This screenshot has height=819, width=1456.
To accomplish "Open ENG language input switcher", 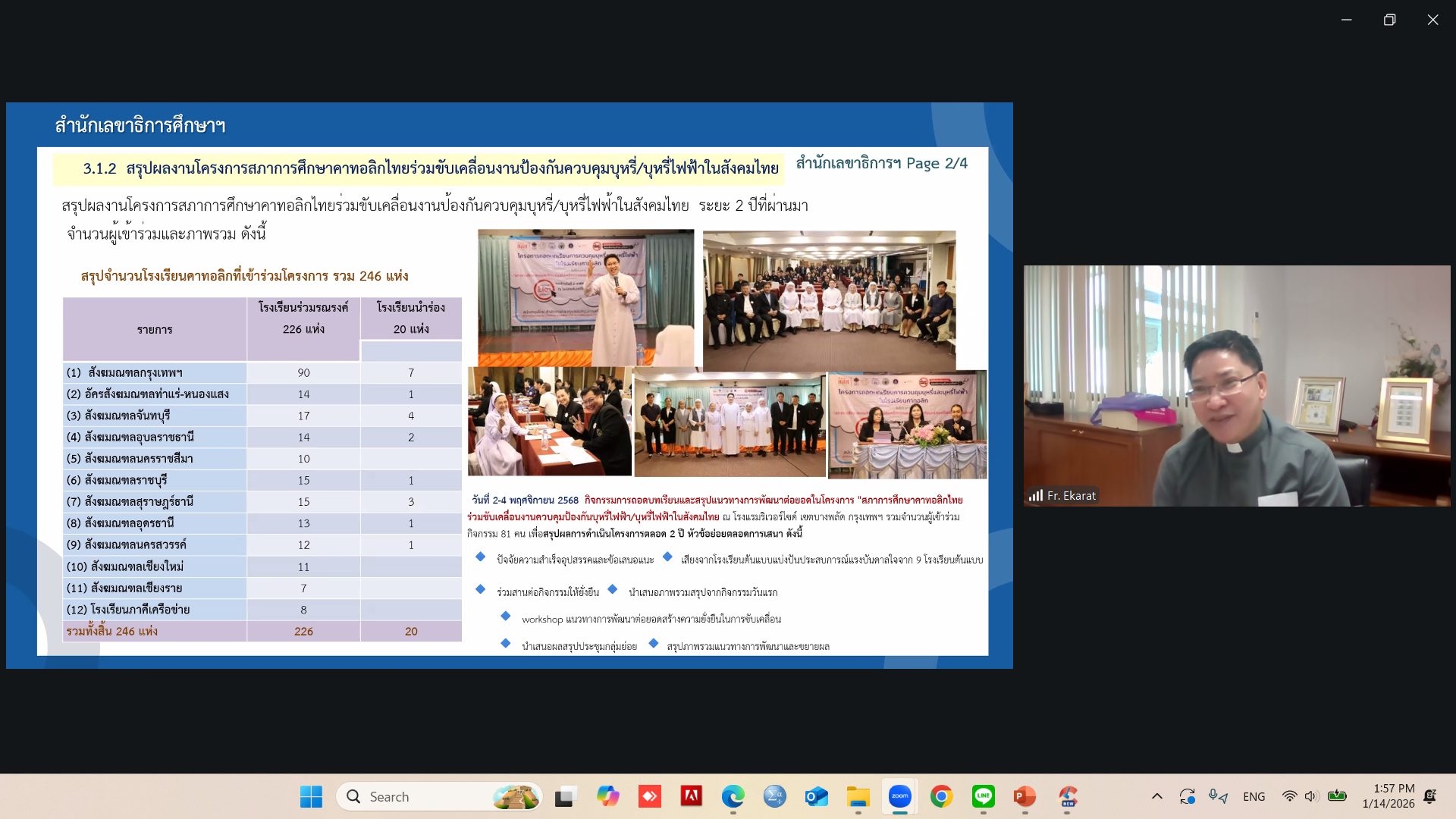I will tap(1254, 796).
